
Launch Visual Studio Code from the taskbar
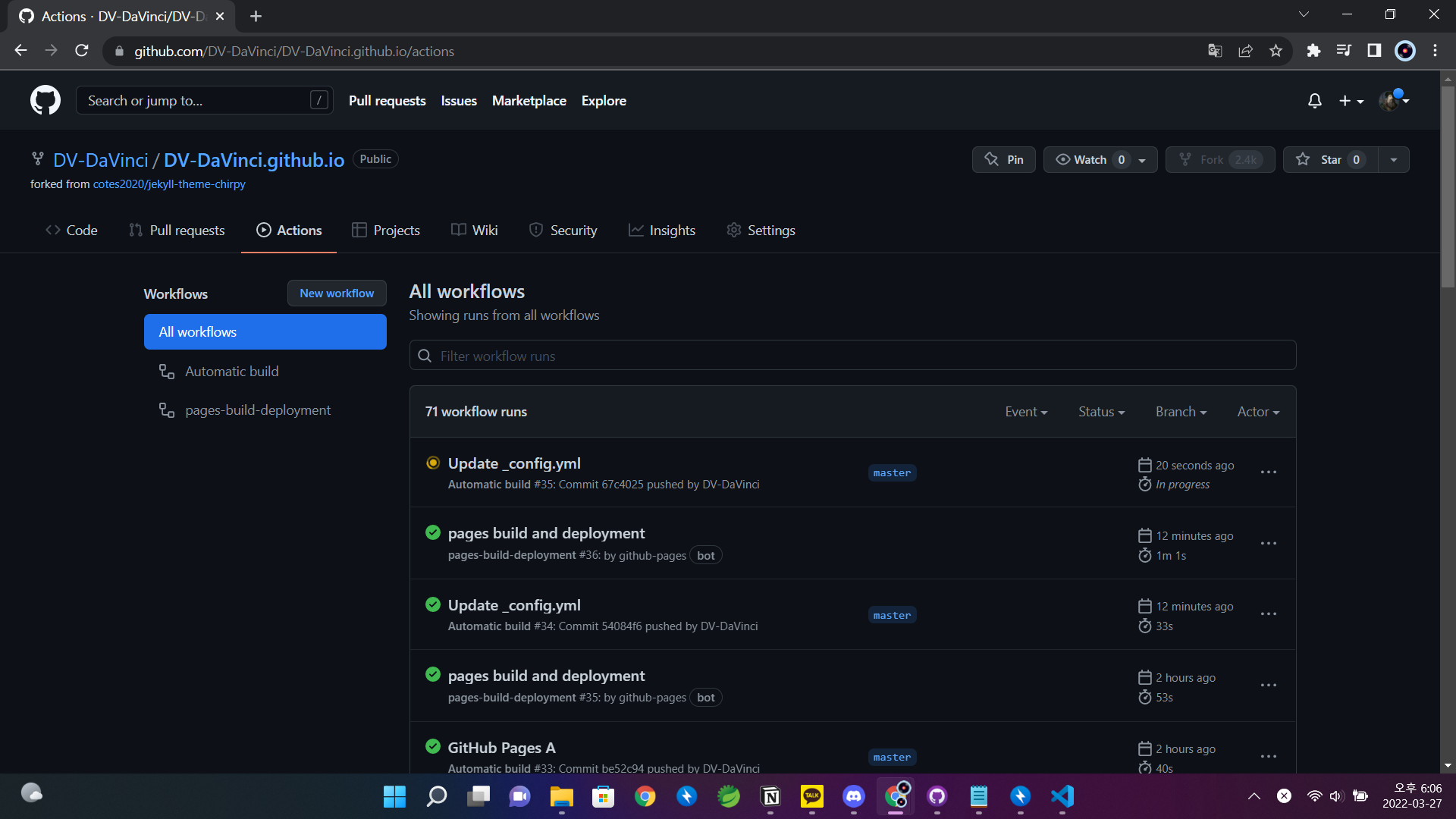click(x=1062, y=796)
